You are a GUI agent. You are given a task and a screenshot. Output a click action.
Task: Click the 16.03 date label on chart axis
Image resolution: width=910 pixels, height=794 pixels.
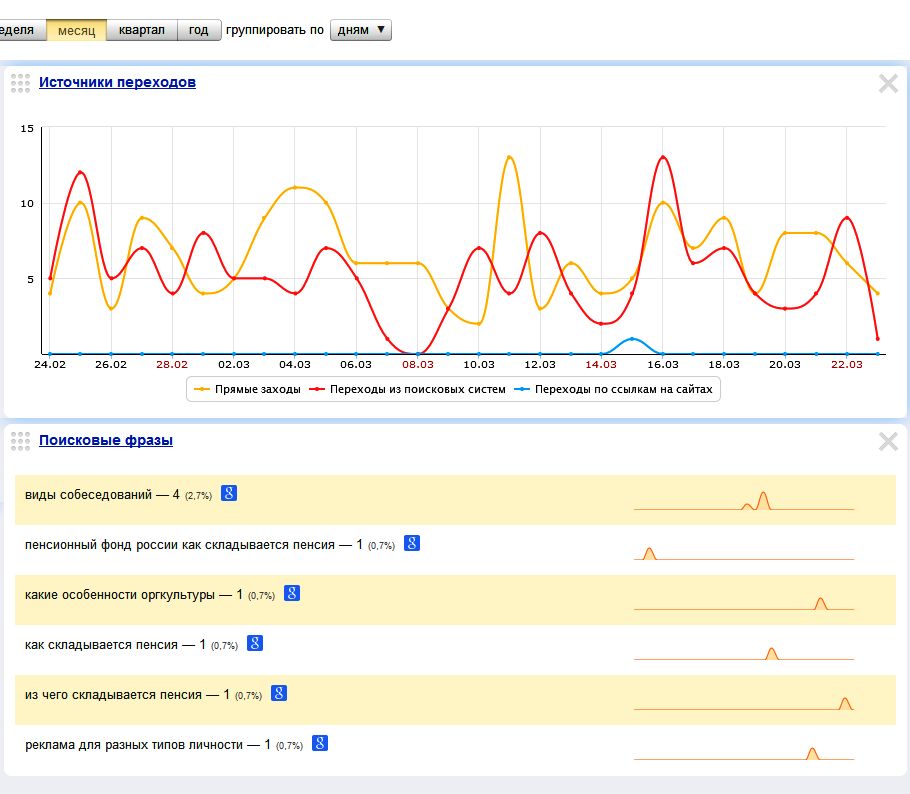pyautogui.click(x=663, y=364)
